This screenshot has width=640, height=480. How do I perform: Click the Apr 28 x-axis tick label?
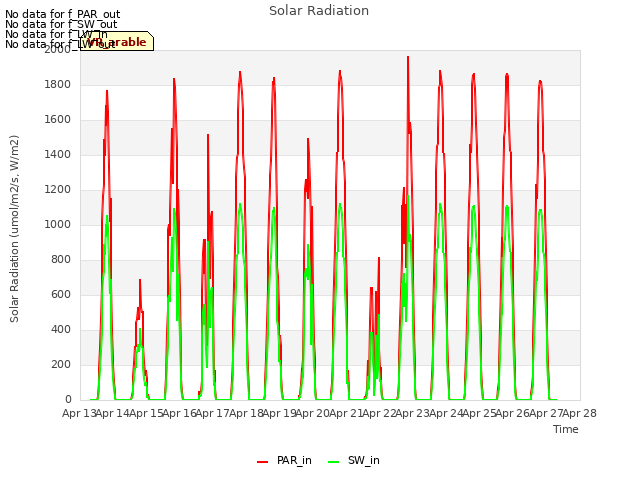coord(580,413)
